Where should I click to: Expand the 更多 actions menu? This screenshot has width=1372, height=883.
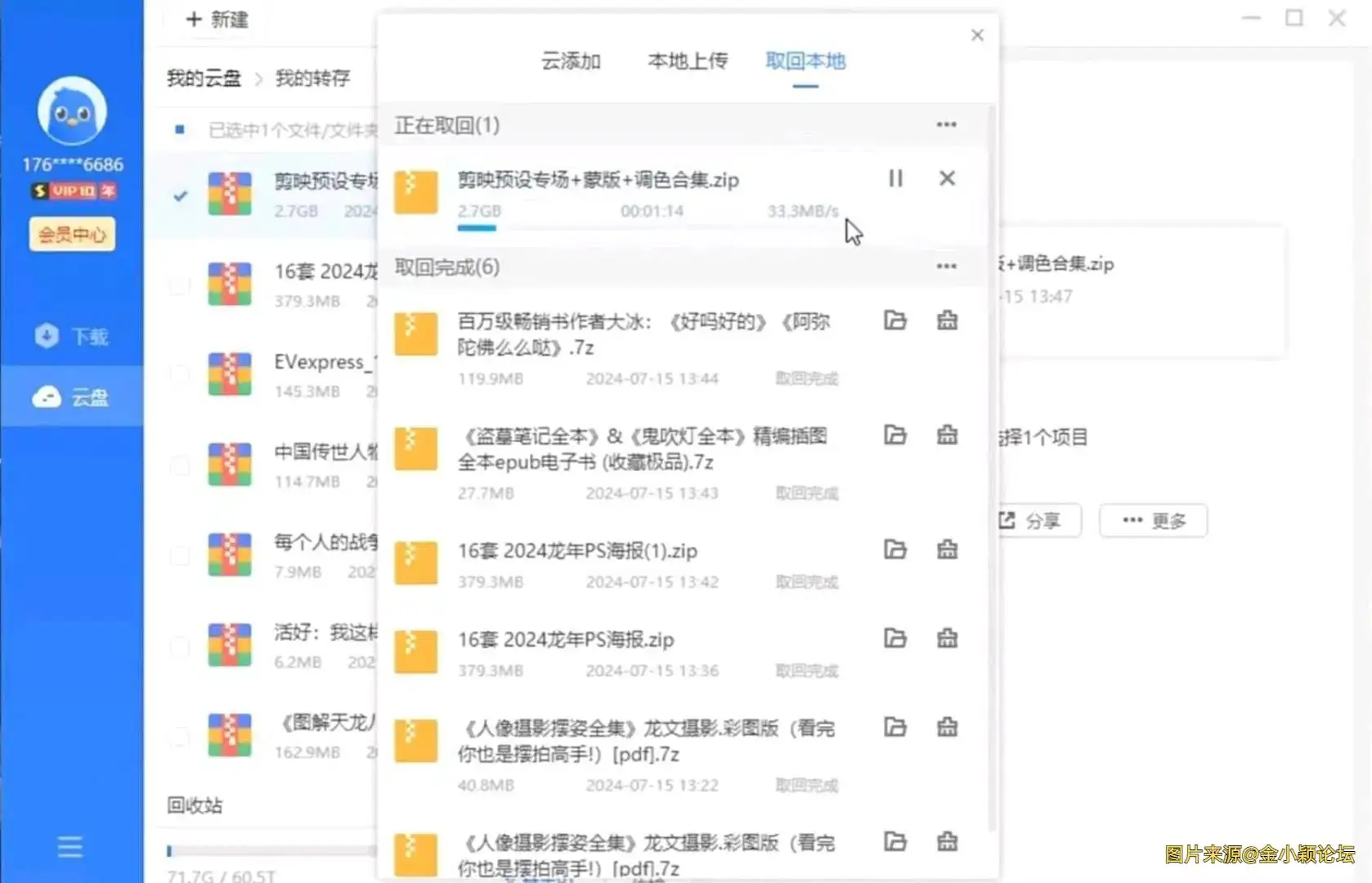pyautogui.click(x=1153, y=521)
